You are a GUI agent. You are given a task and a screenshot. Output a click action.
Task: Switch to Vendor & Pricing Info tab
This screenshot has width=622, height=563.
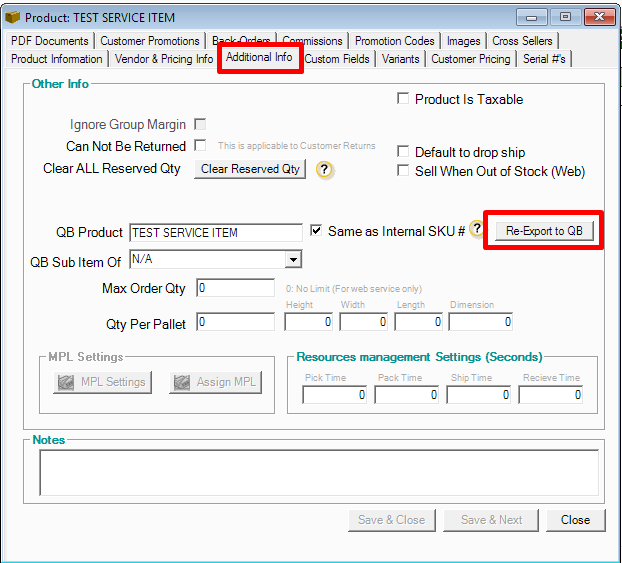point(164,59)
